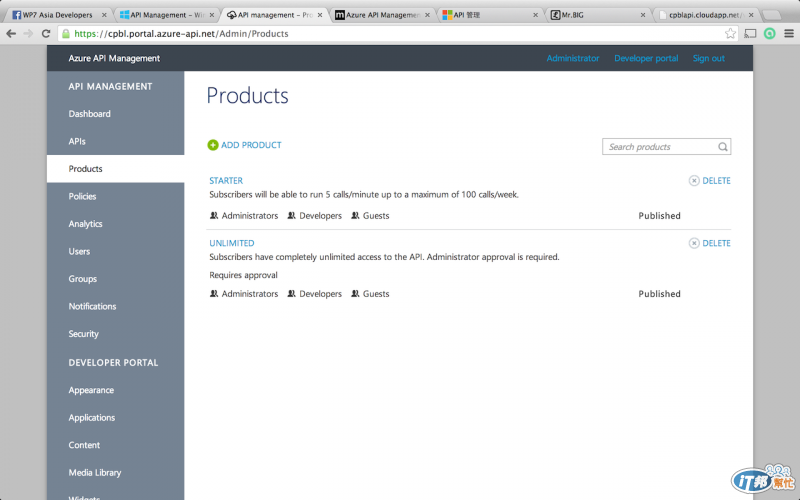Open the Dashboard sidebar item

point(89,114)
